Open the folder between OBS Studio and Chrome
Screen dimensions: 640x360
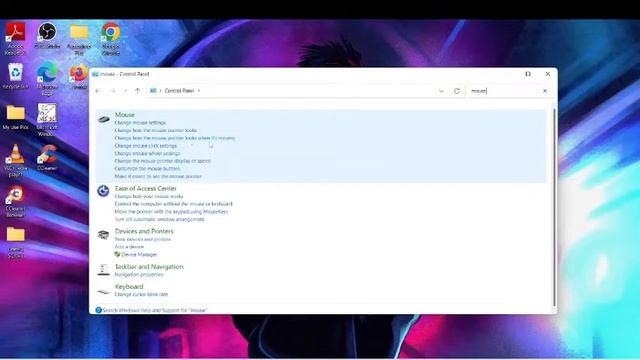79,39
